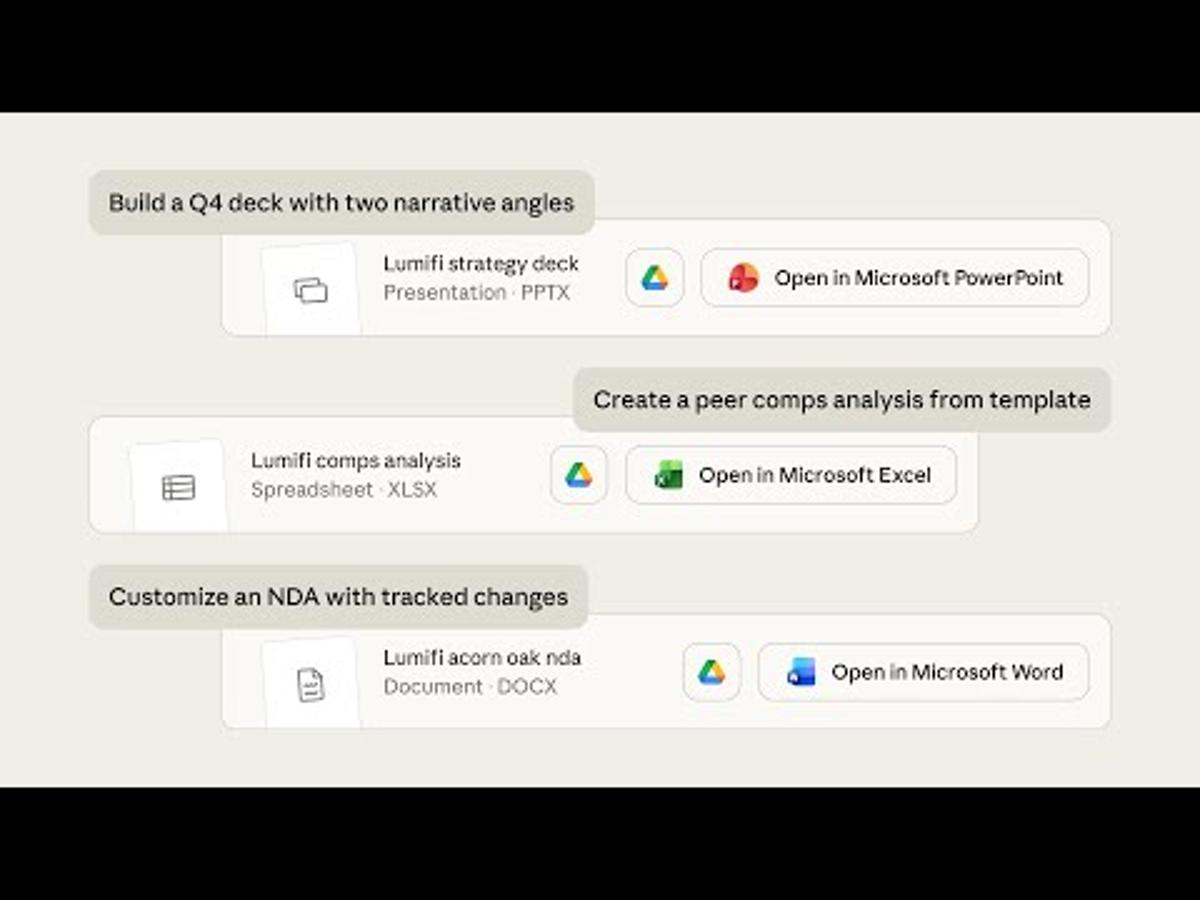Select the presentation file icon for Lumifi strategy deck
The image size is (1200, 900).
[x=310, y=288]
